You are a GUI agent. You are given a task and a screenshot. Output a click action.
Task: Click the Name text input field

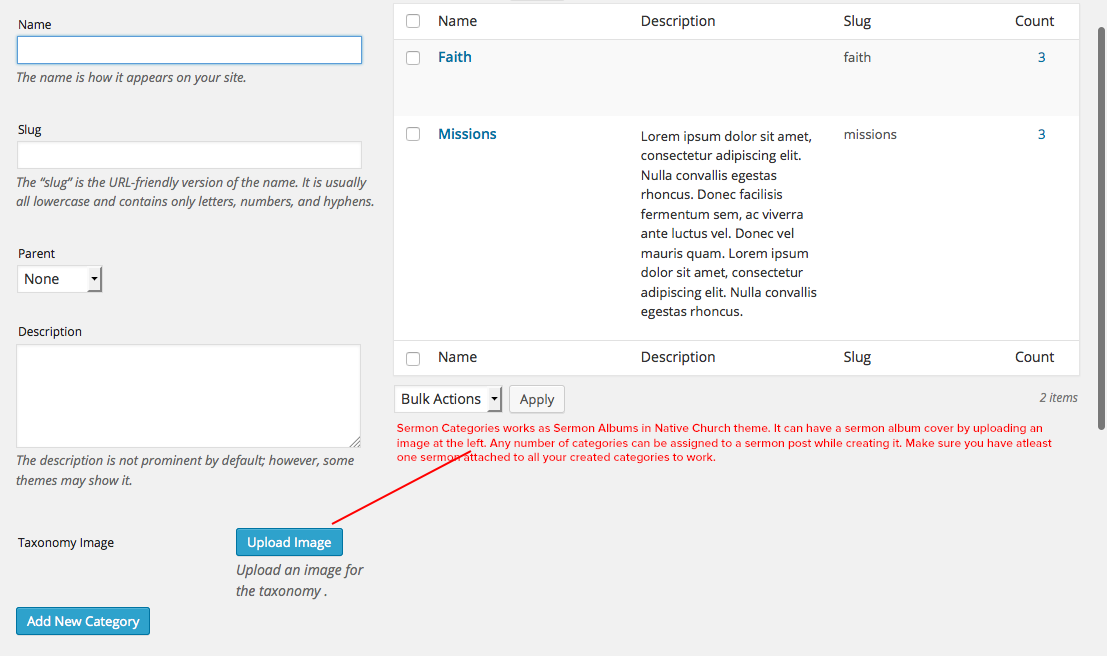click(x=189, y=50)
